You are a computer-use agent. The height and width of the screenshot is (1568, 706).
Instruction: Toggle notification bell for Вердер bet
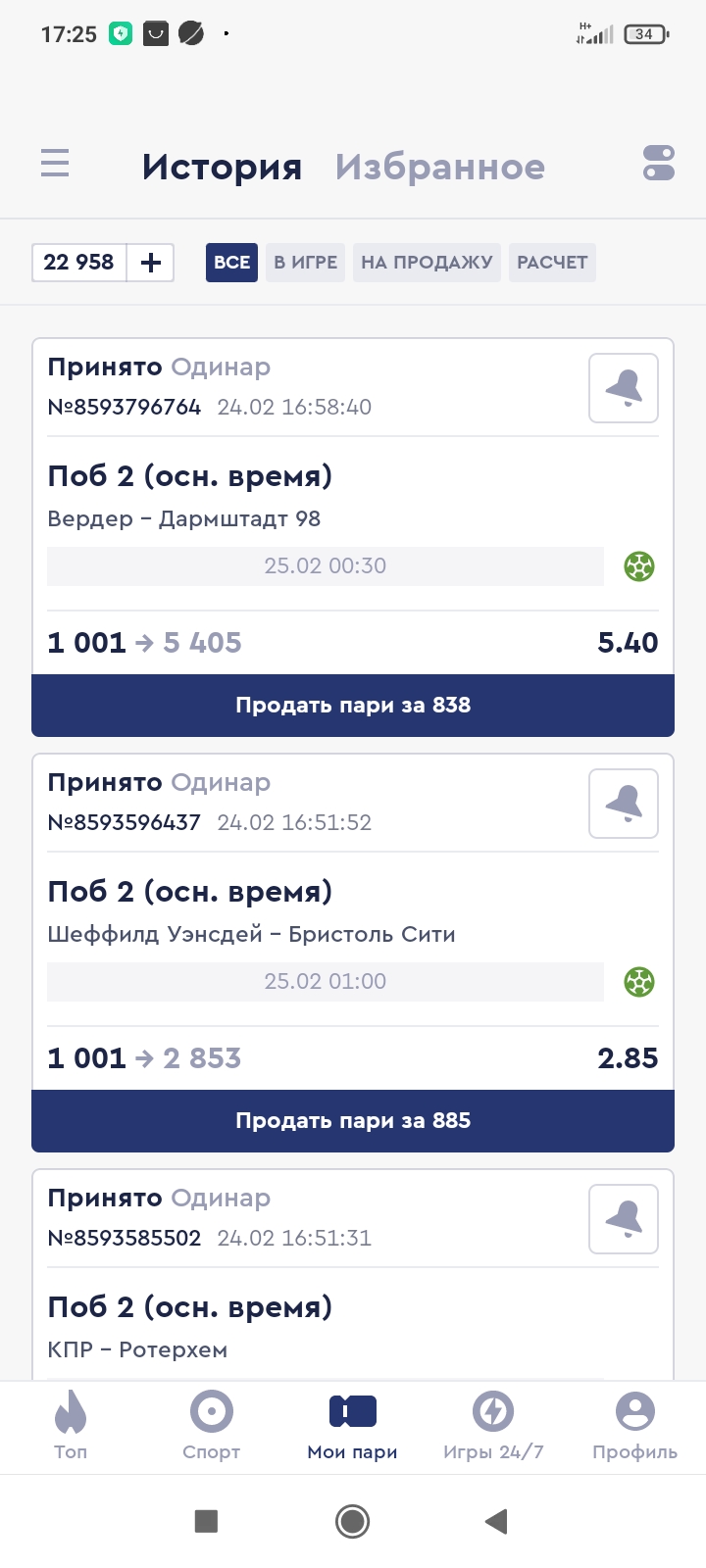coord(624,389)
